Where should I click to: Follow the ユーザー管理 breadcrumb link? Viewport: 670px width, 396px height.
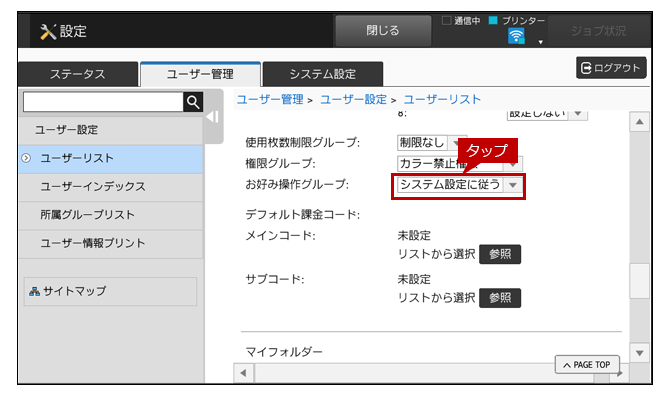(270, 100)
